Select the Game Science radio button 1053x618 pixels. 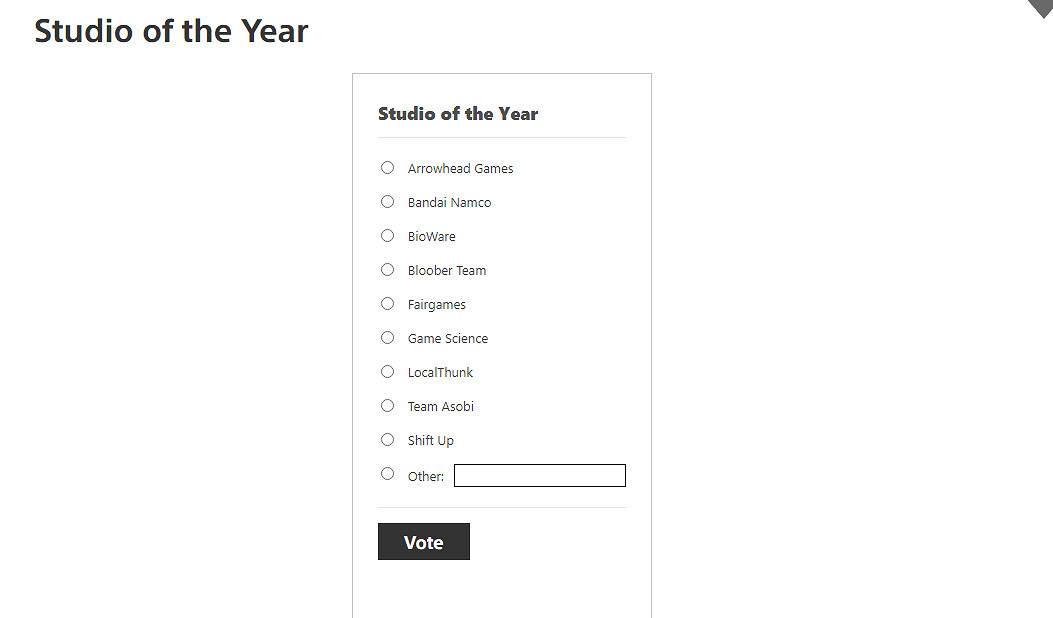click(387, 337)
